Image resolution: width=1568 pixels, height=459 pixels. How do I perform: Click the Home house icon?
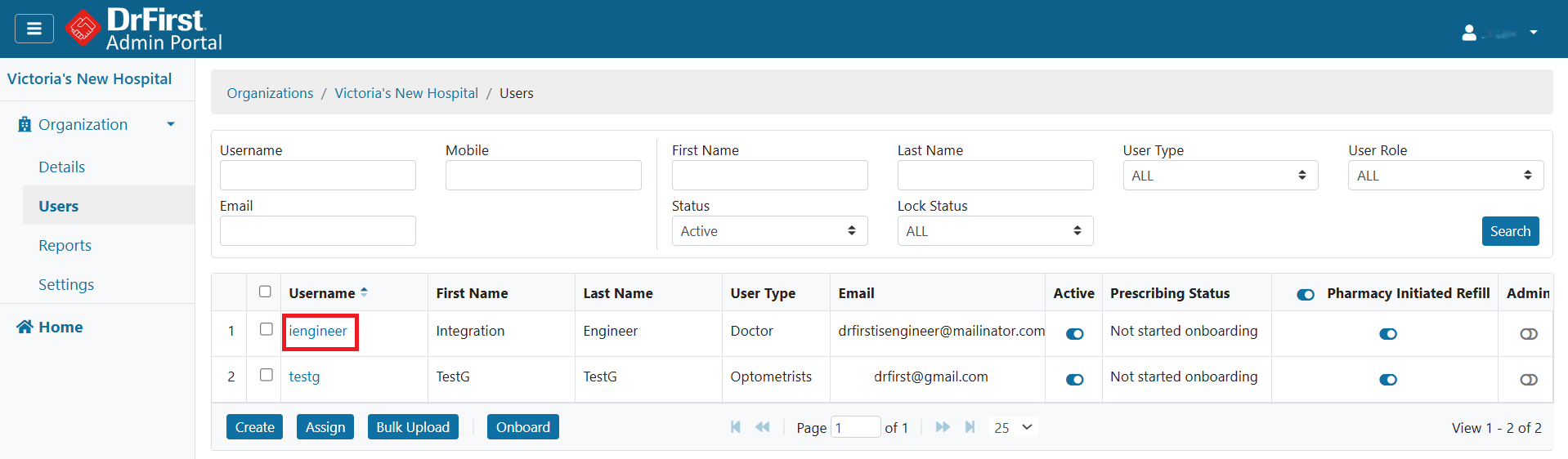click(x=25, y=327)
